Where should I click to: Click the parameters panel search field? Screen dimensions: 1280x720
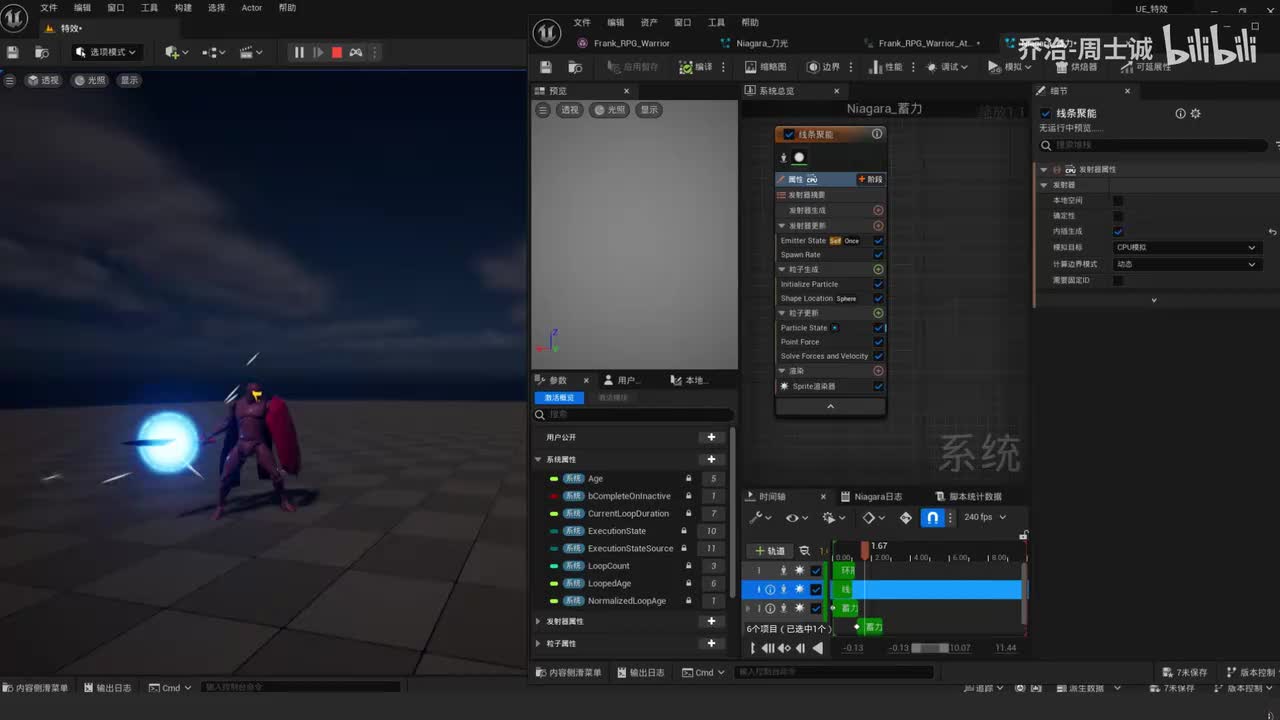tap(634, 414)
